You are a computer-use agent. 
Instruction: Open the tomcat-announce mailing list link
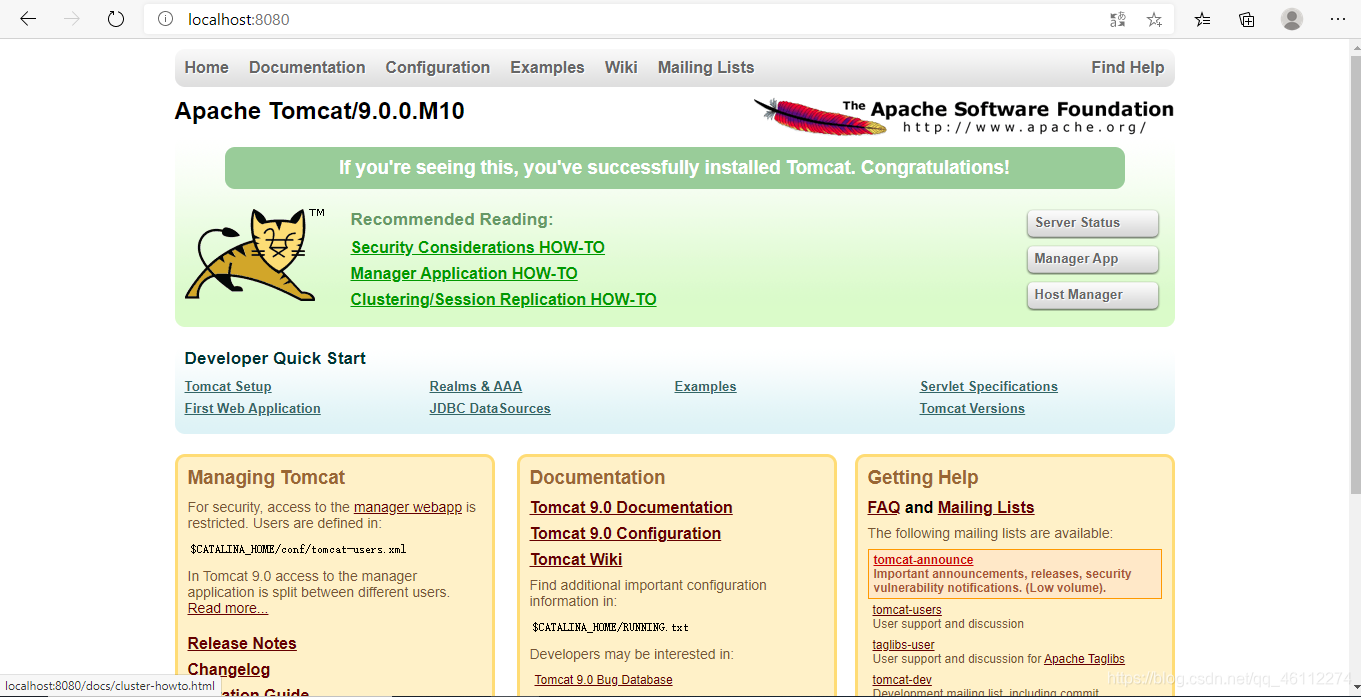[x=923, y=560]
